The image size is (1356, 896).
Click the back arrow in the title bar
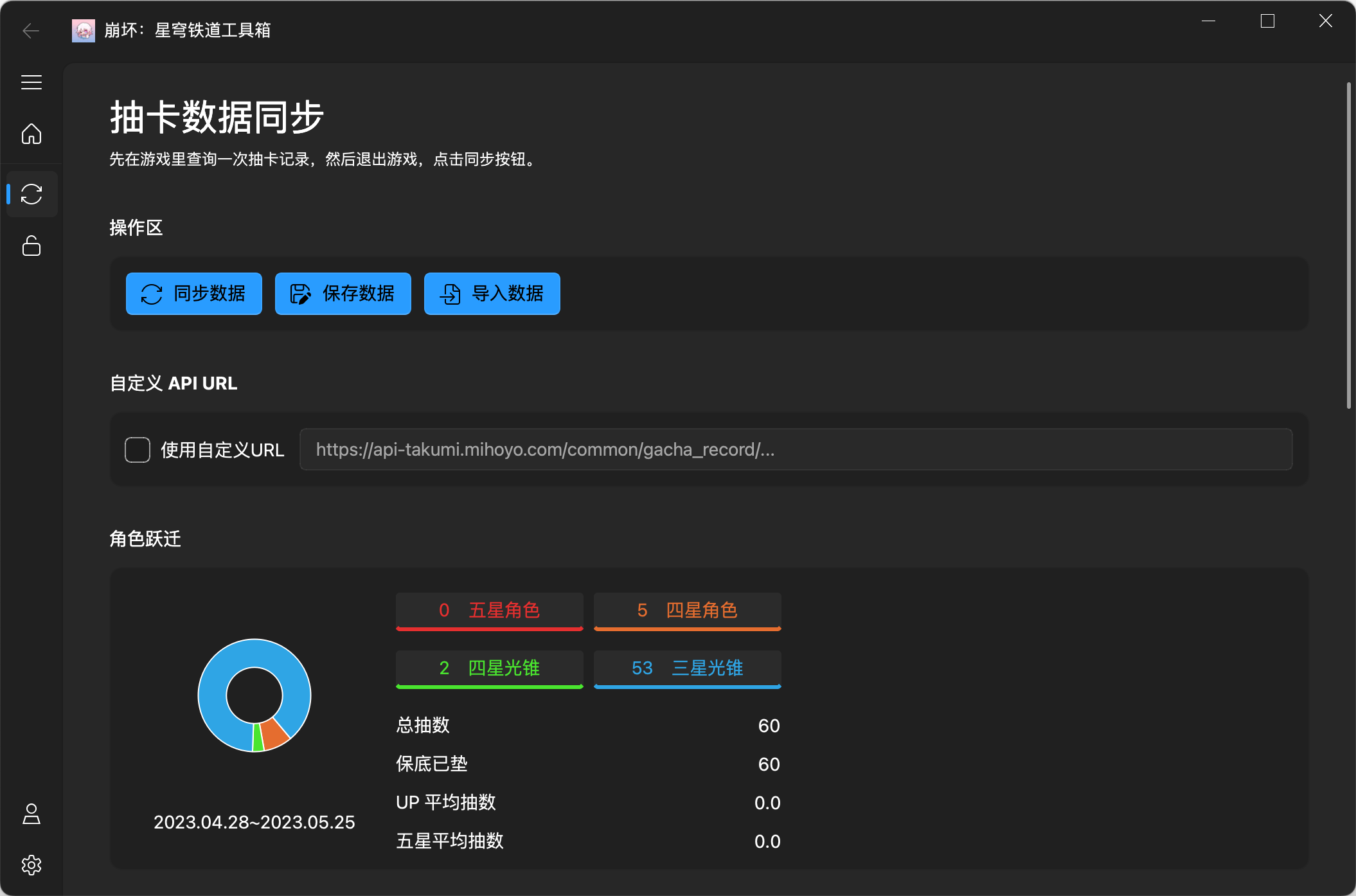point(30,30)
